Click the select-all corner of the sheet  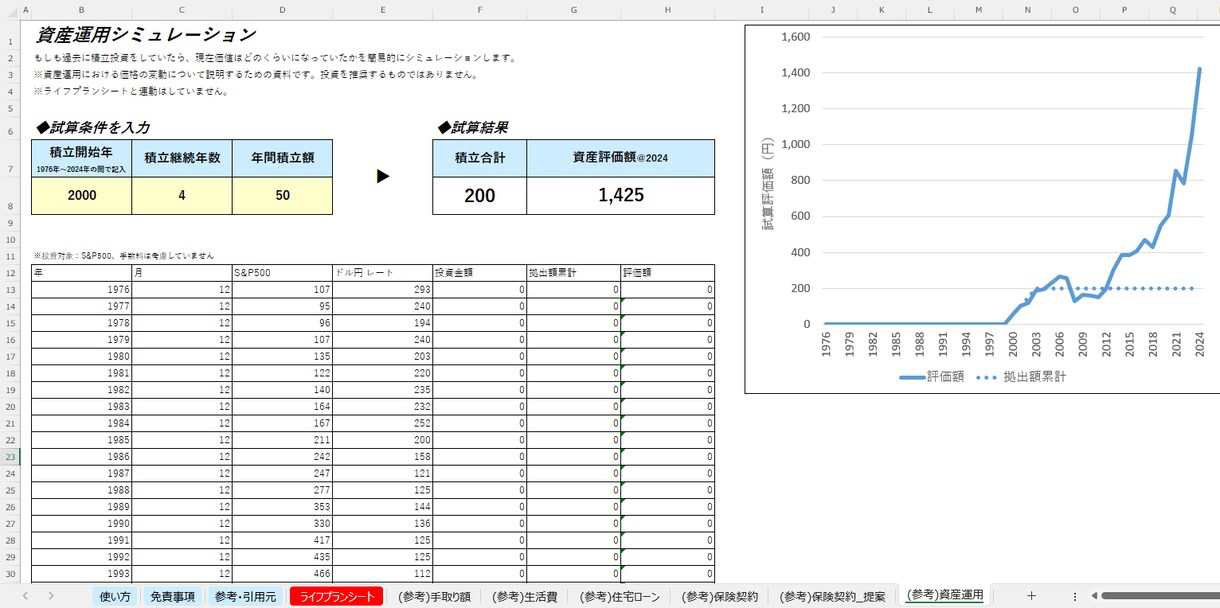(10, 10)
